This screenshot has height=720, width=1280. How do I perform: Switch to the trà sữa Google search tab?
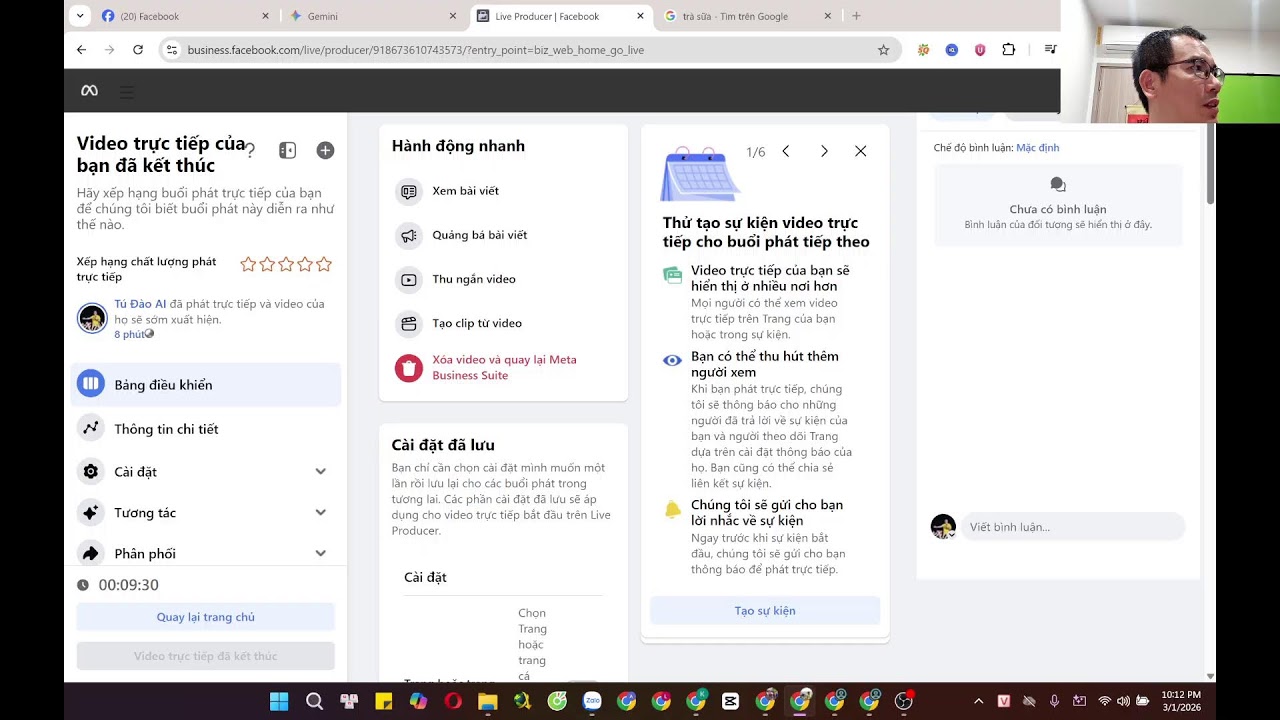tap(746, 16)
